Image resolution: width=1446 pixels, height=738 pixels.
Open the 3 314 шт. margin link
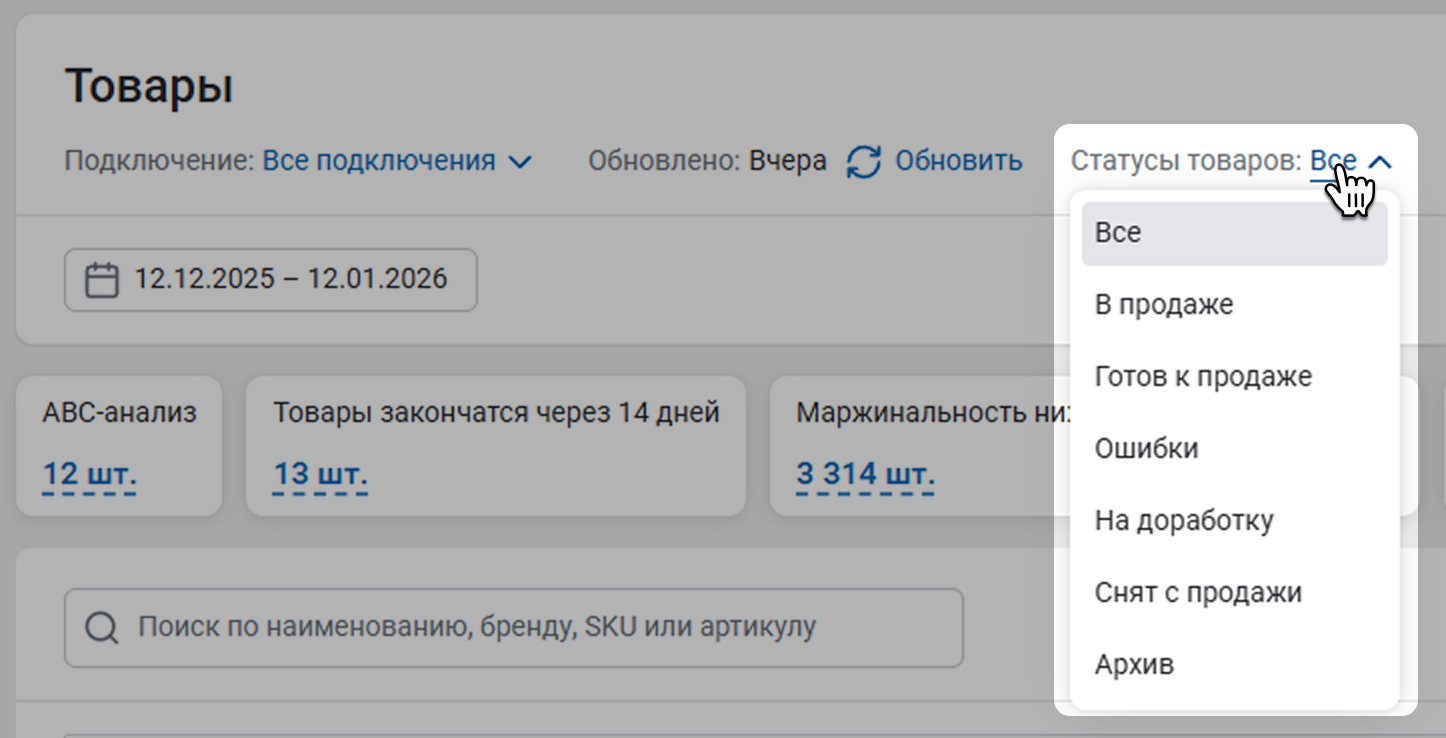[x=865, y=473]
